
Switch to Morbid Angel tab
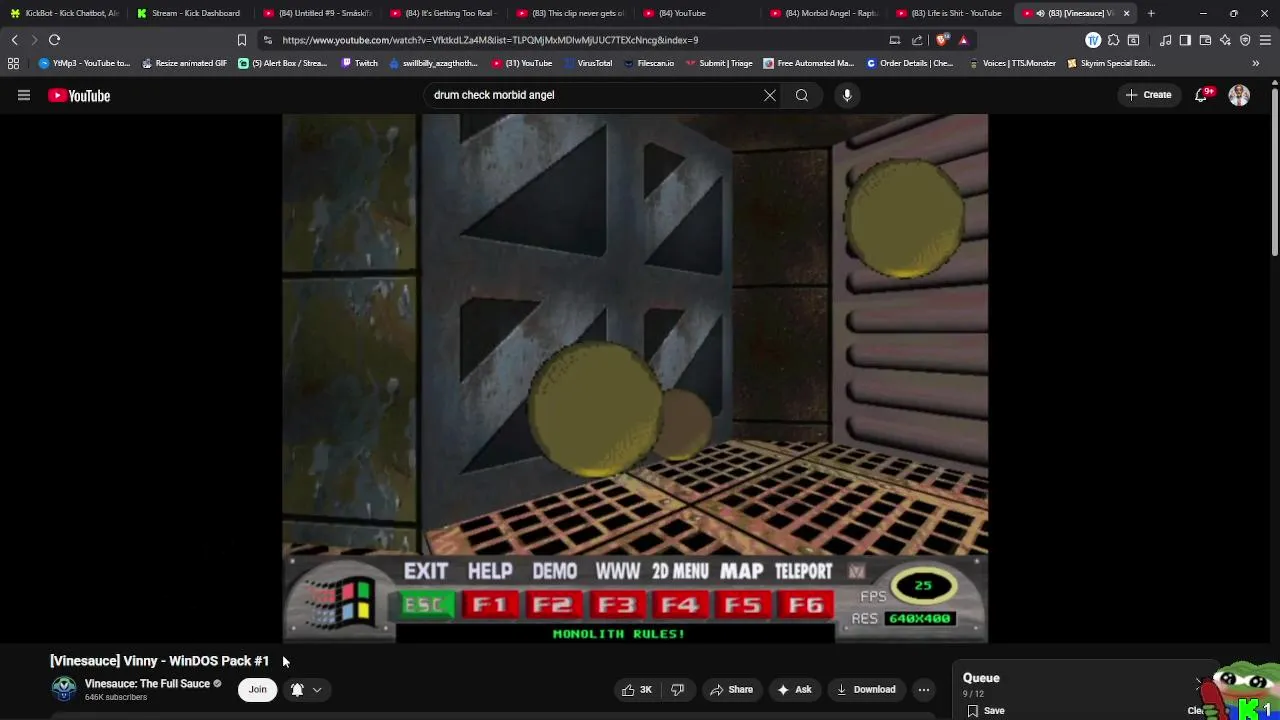823,13
